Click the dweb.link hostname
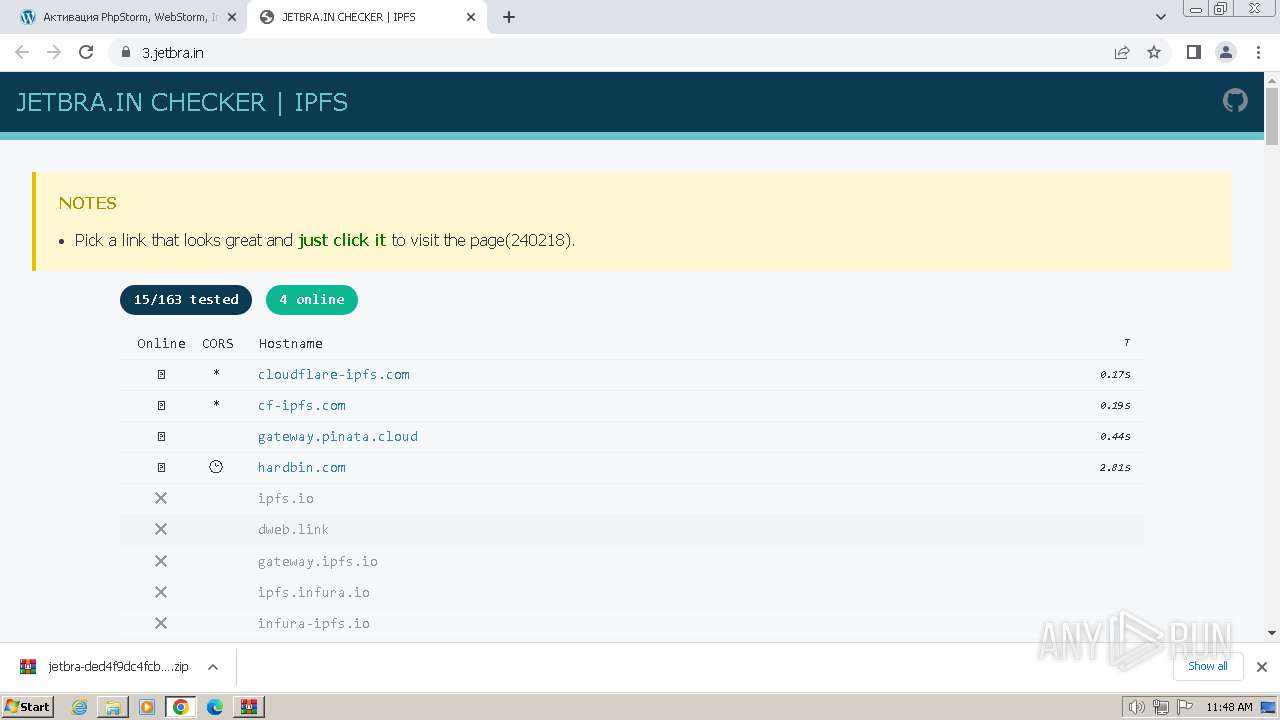The width and height of the screenshot is (1280, 720). click(x=293, y=529)
